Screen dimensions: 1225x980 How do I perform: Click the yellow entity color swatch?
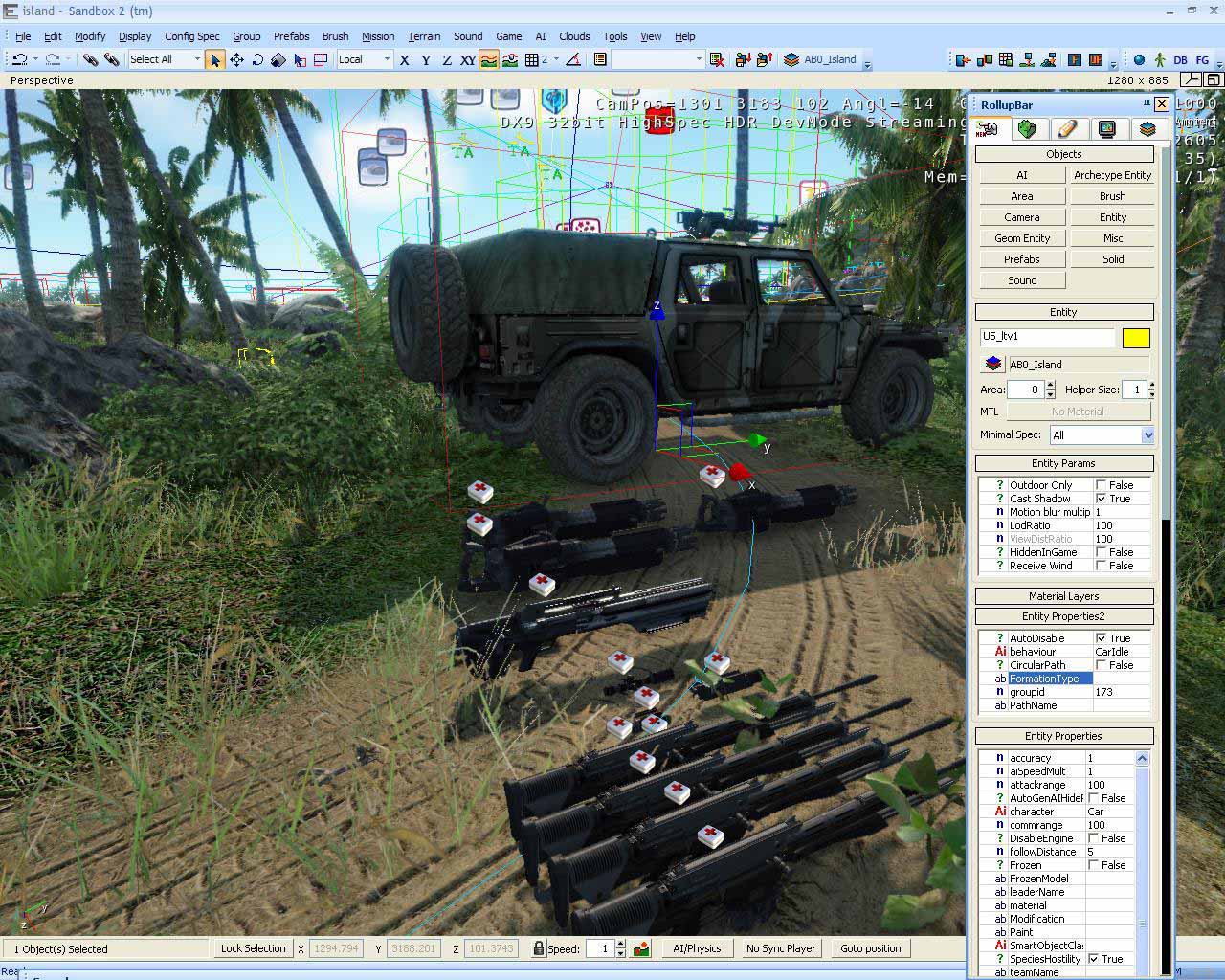[1136, 338]
